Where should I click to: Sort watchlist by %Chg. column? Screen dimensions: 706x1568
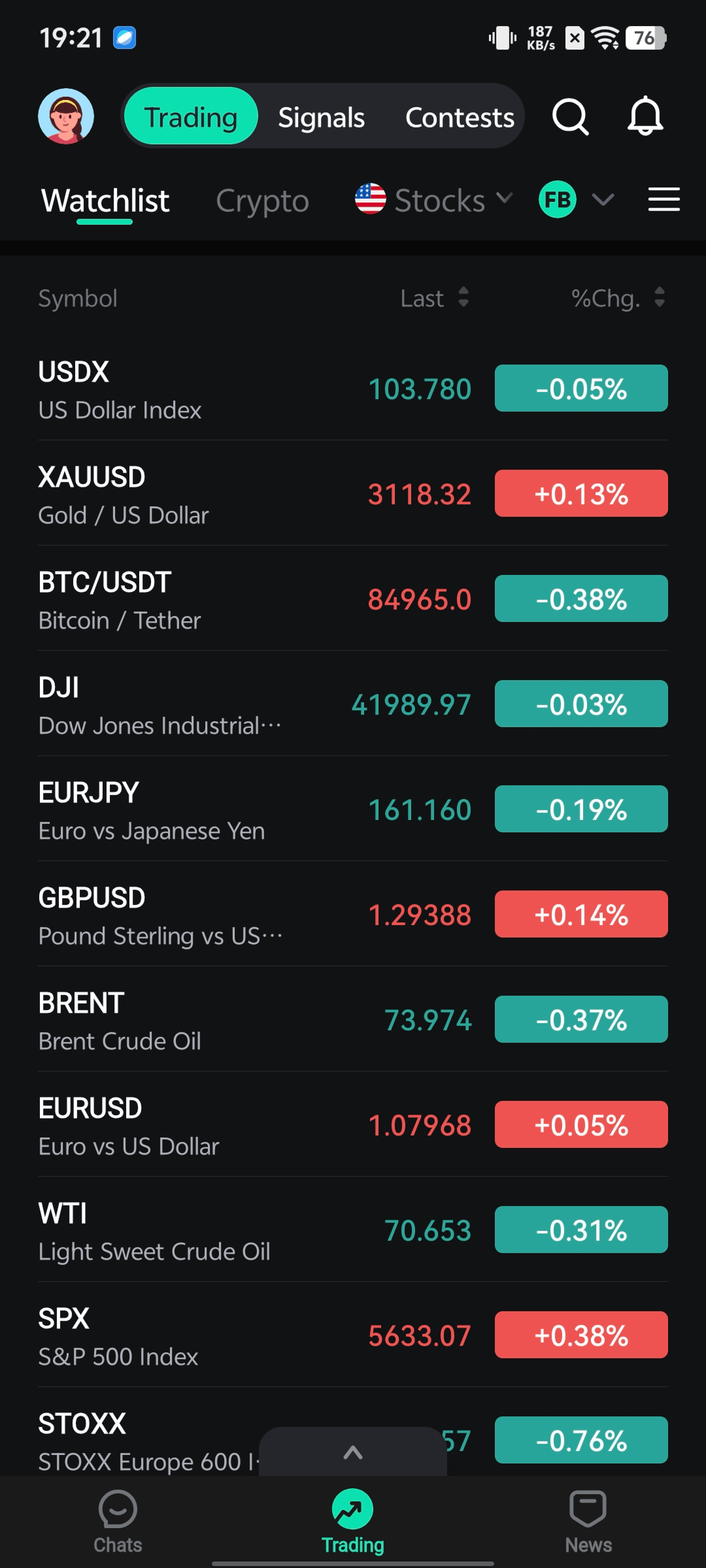[617, 298]
